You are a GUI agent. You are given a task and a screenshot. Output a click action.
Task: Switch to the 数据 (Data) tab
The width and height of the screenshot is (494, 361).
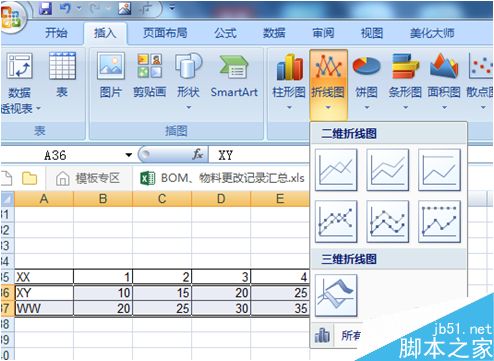[274, 33]
